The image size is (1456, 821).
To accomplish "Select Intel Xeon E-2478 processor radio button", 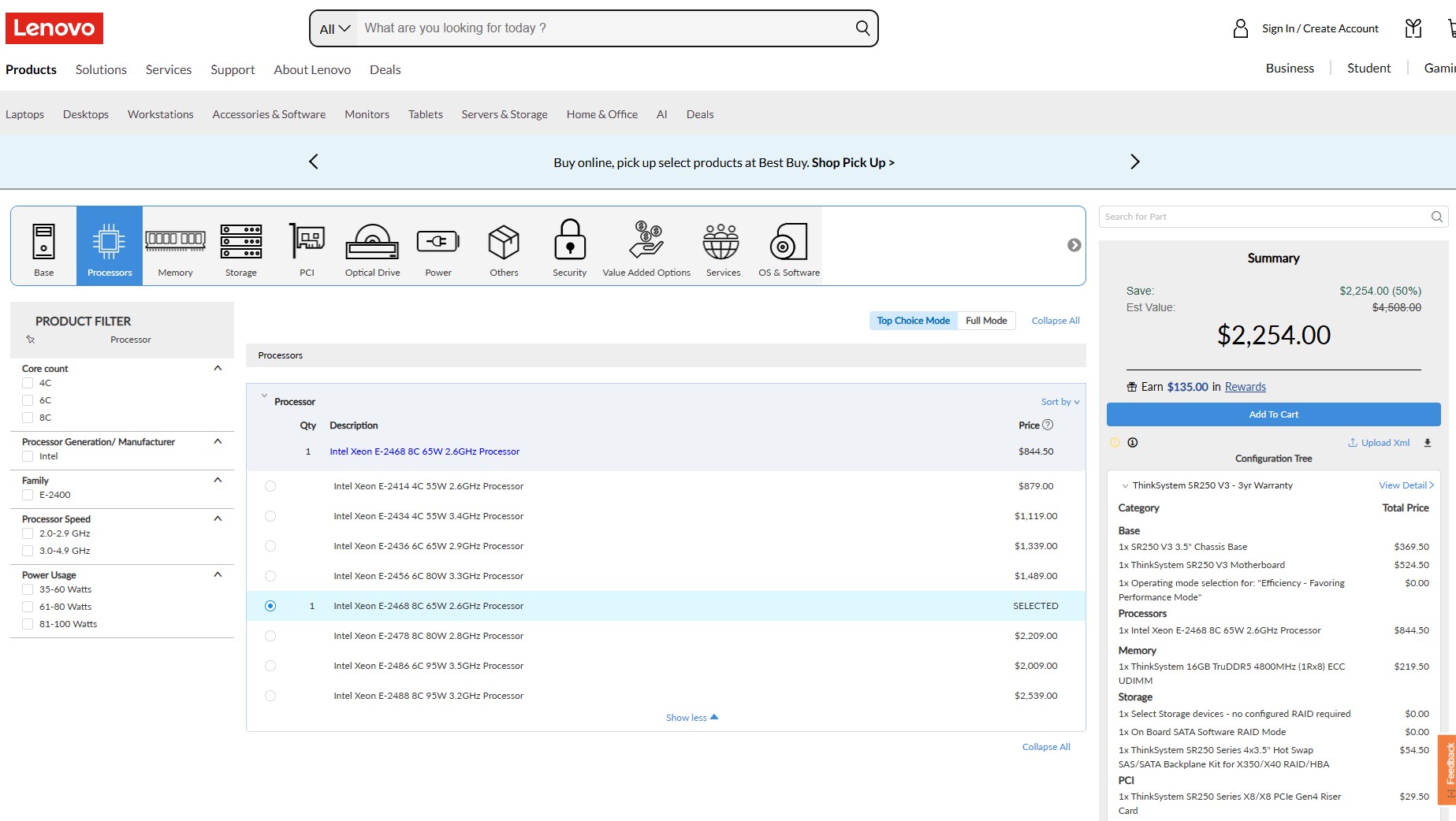I will [x=270, y=636].
